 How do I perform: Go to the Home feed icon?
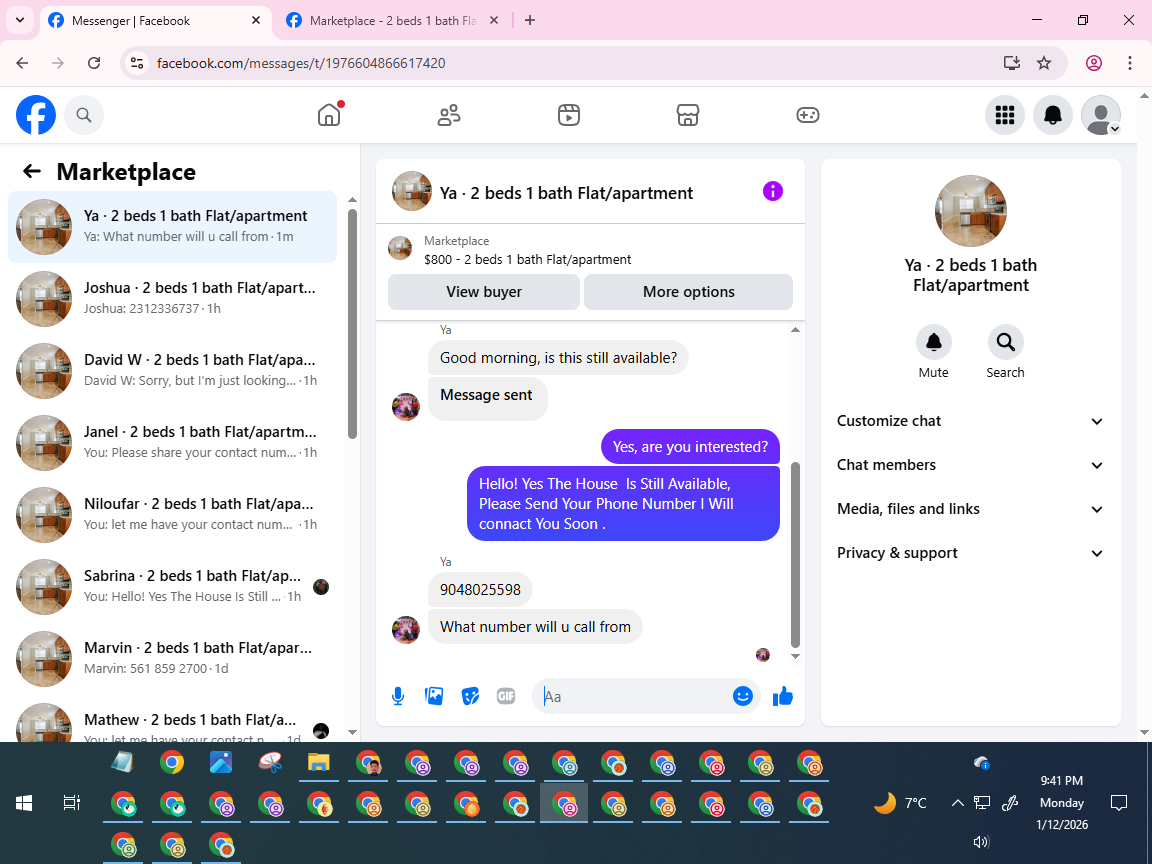(x=329, y=115)
